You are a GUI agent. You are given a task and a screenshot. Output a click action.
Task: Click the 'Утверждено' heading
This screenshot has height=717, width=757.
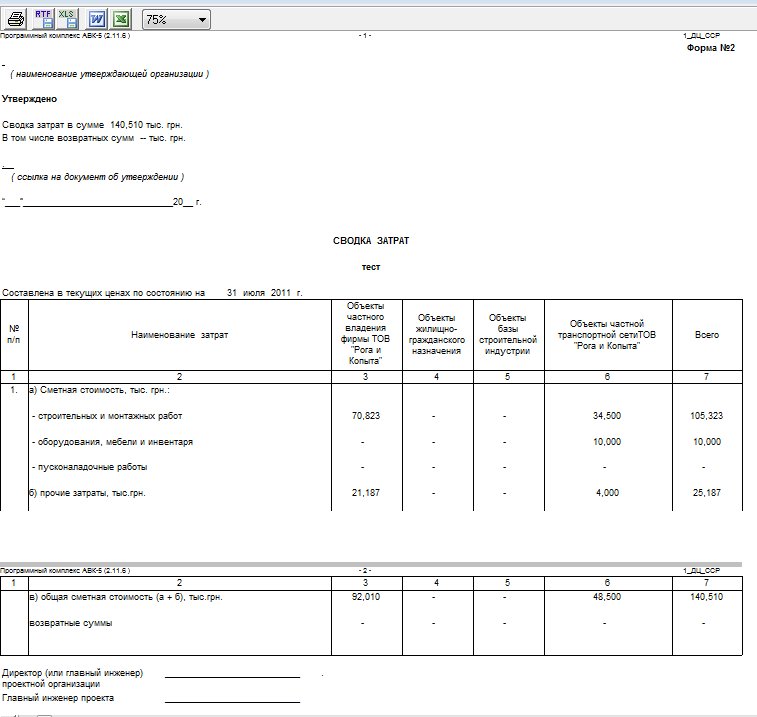(30, 99)
